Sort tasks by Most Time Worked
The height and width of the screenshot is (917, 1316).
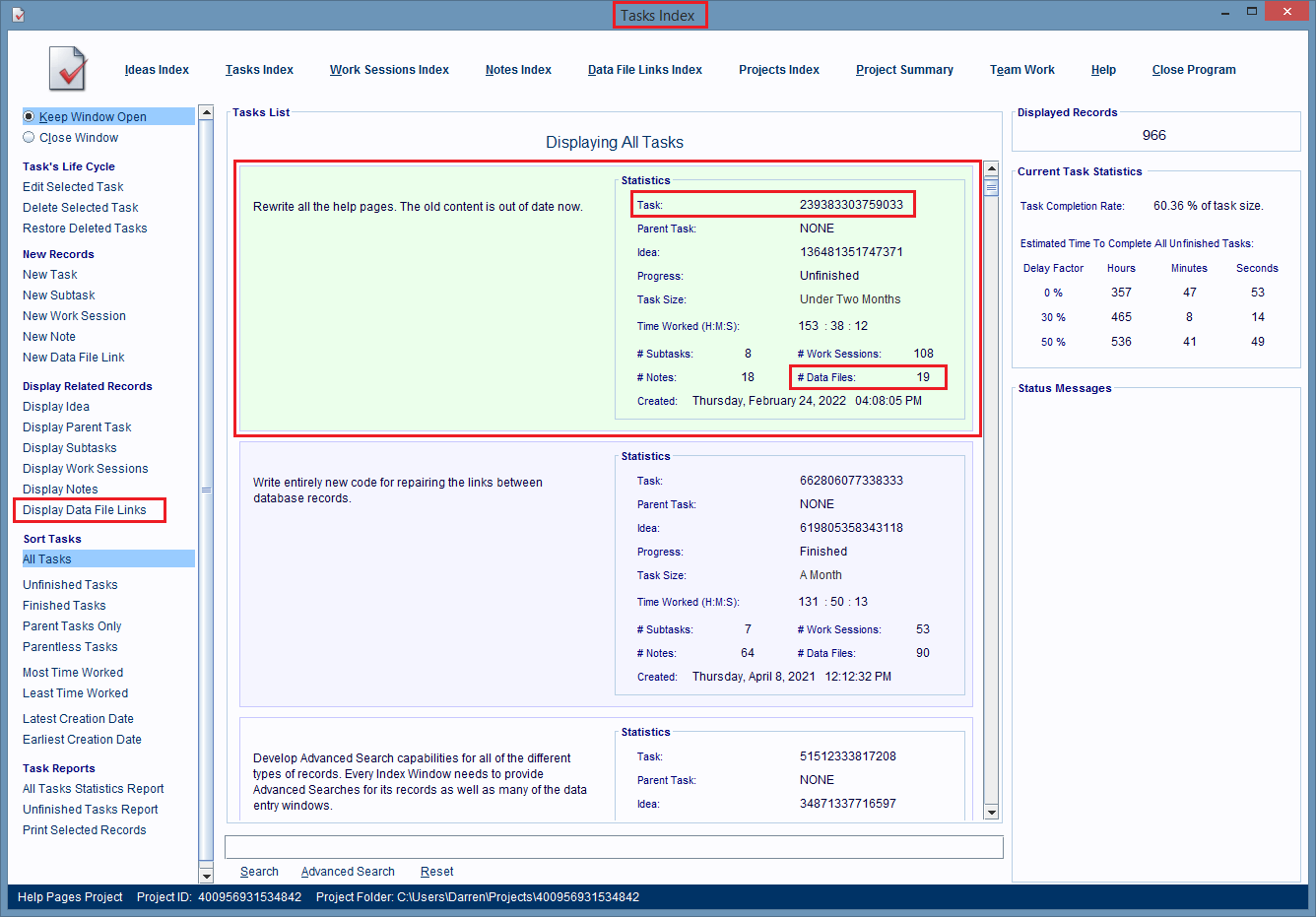pos(73,673)
